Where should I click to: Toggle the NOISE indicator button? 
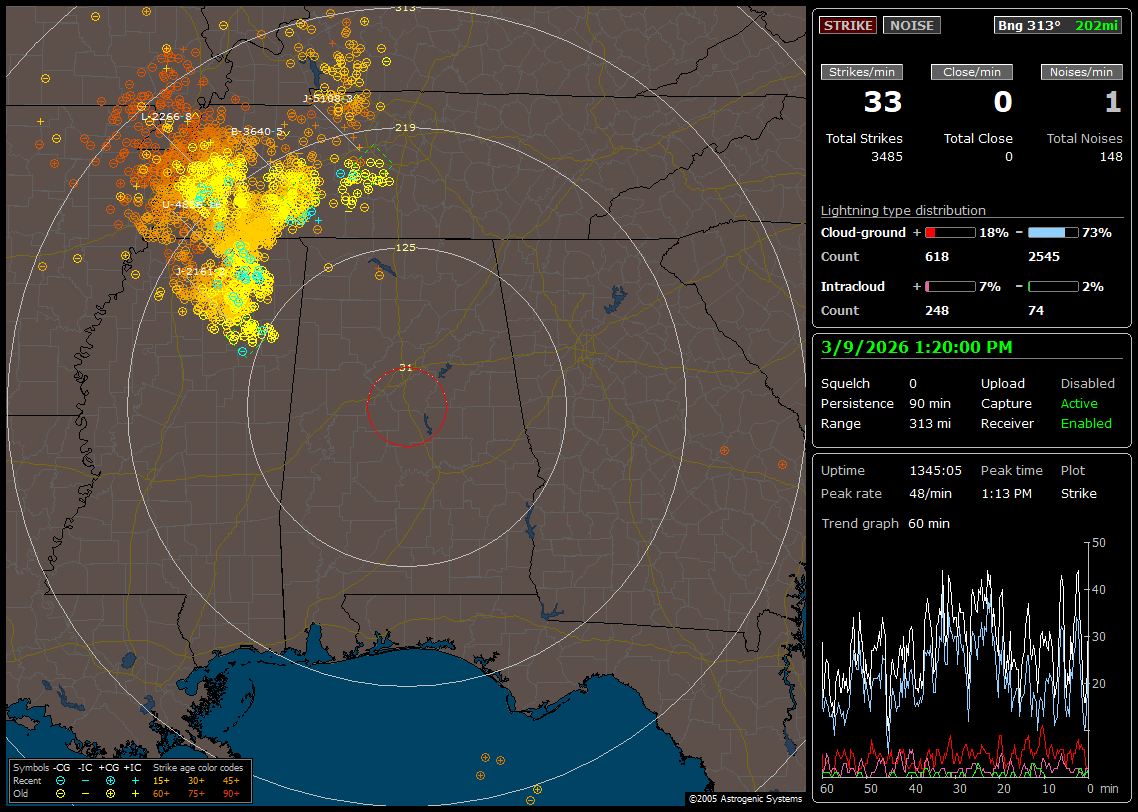pos(911,25)
